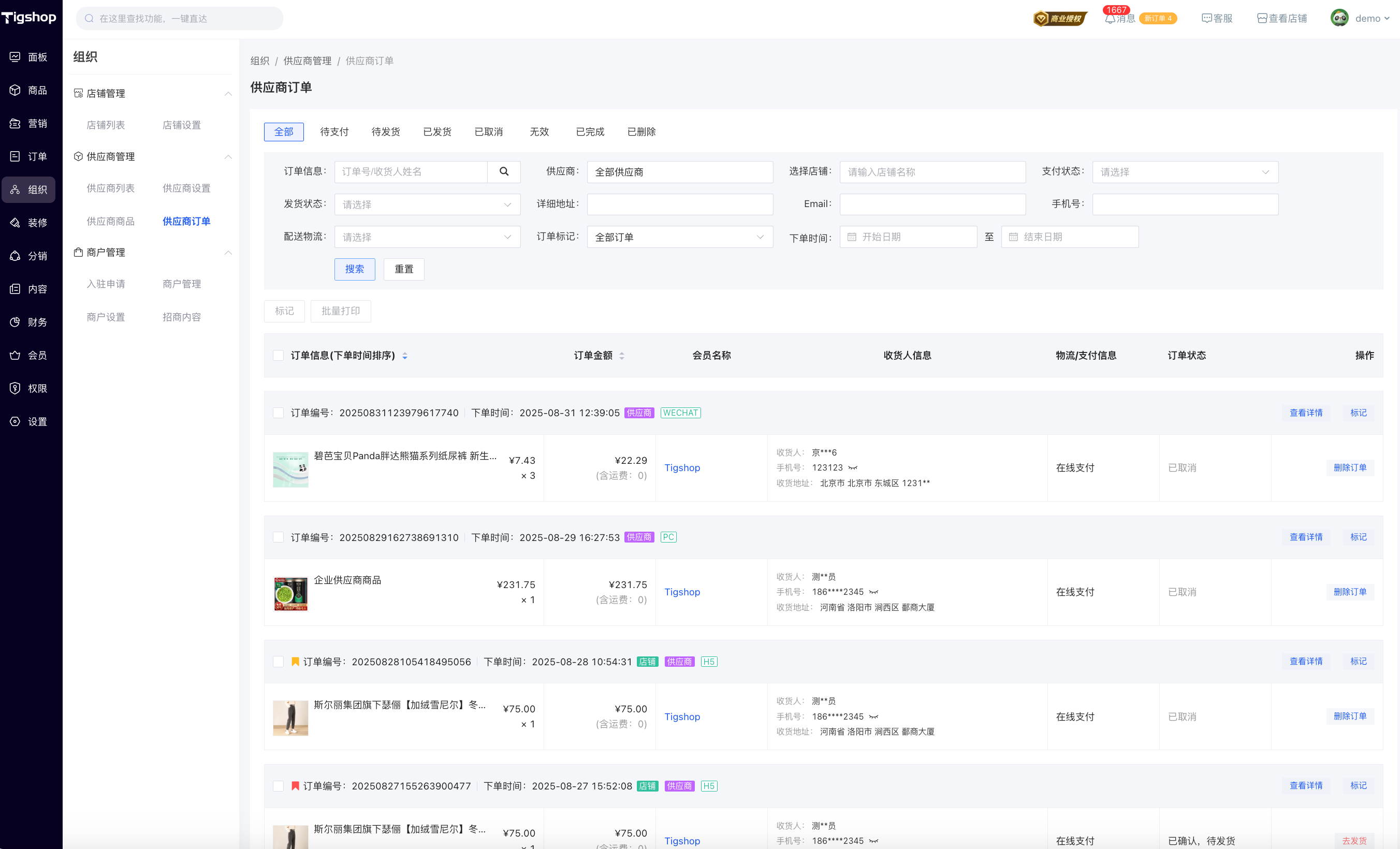
Task: Open the message bell notifications
Action: pyautogui.click(x=1110, y=19)
